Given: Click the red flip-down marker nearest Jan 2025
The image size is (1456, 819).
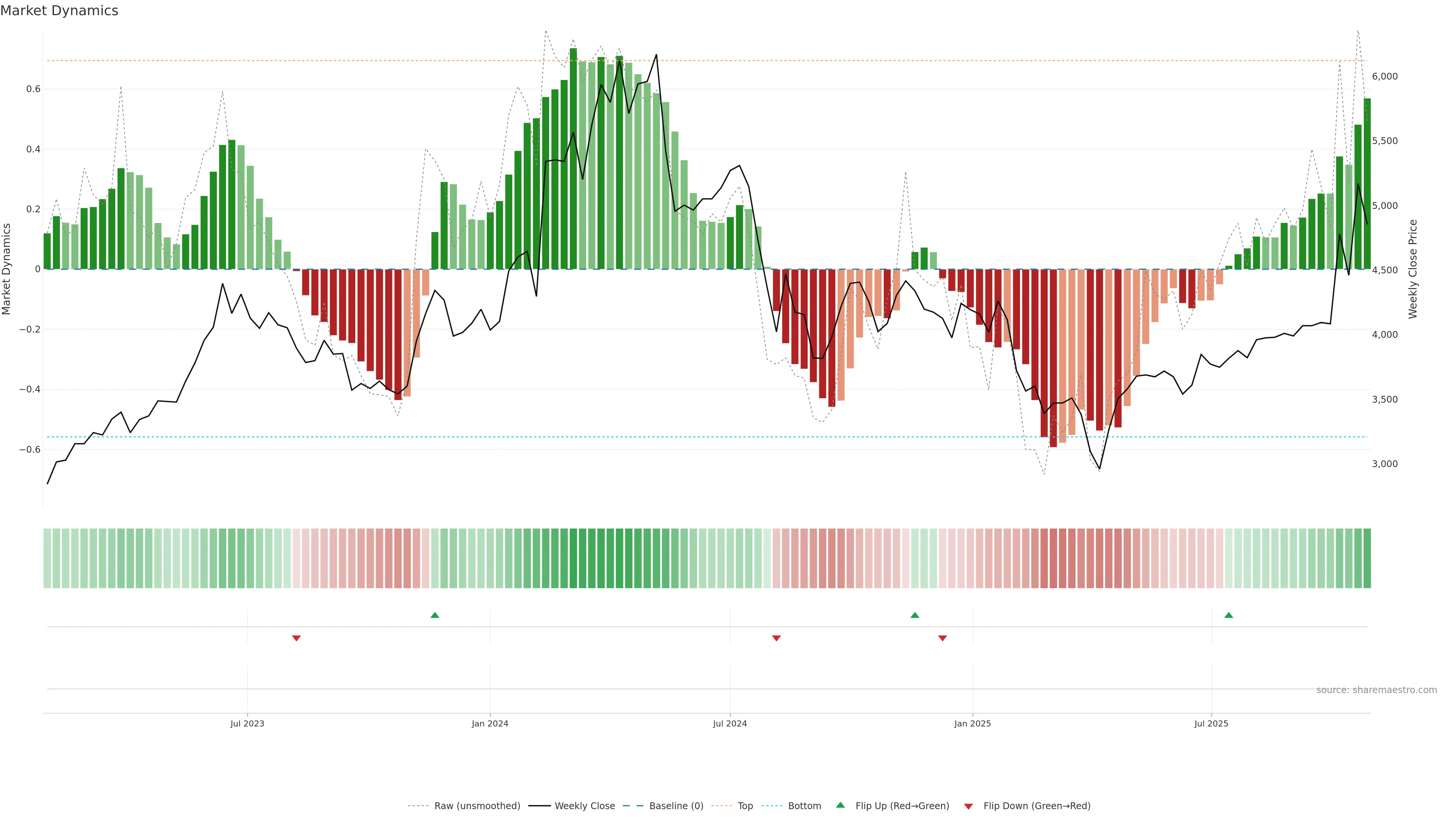Looking at the screenshot, I should coord(942,638).
